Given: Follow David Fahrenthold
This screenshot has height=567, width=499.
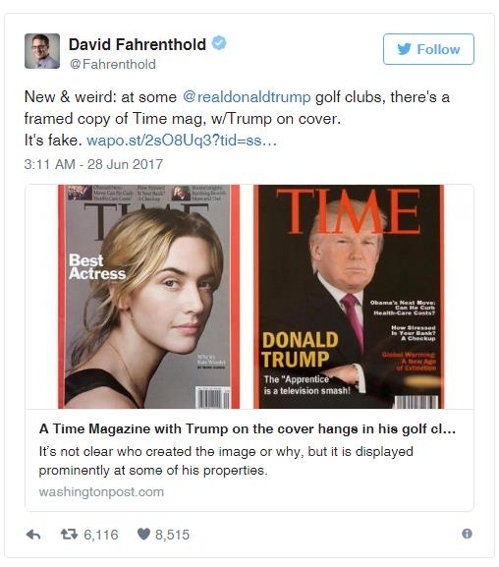Looking at the screenshot, I should (x=428, y=49).
